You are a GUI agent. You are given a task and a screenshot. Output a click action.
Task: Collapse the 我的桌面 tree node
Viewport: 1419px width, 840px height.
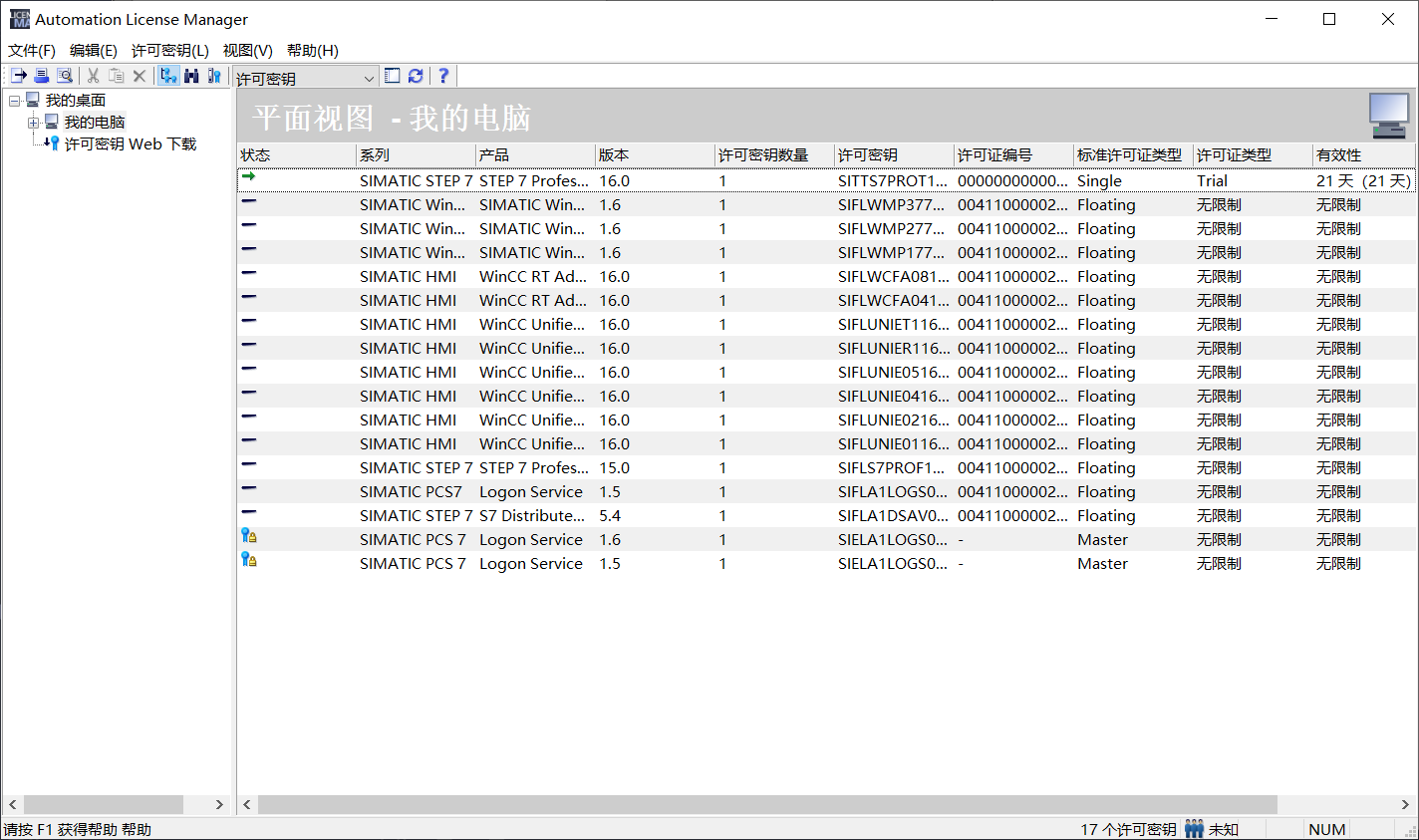pos(14,101)
